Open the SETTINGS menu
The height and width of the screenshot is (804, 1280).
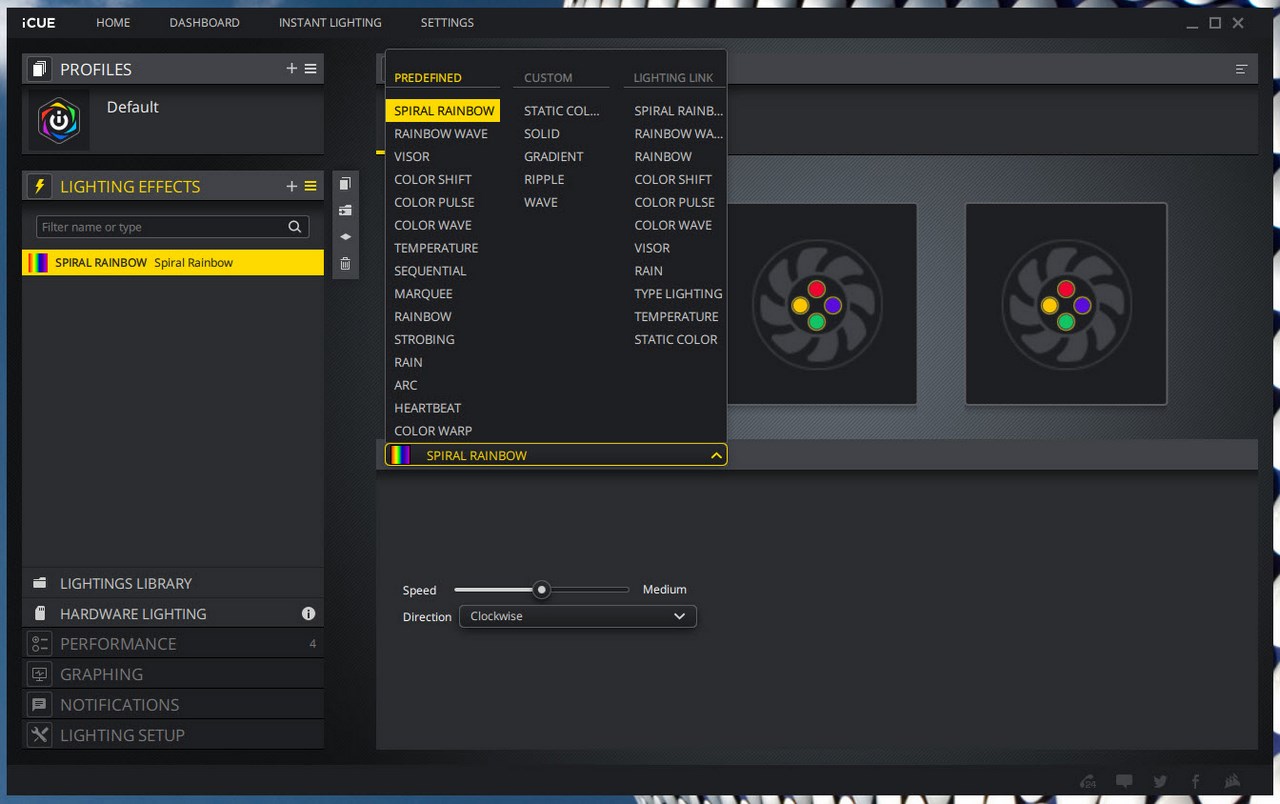click(447, 23)
